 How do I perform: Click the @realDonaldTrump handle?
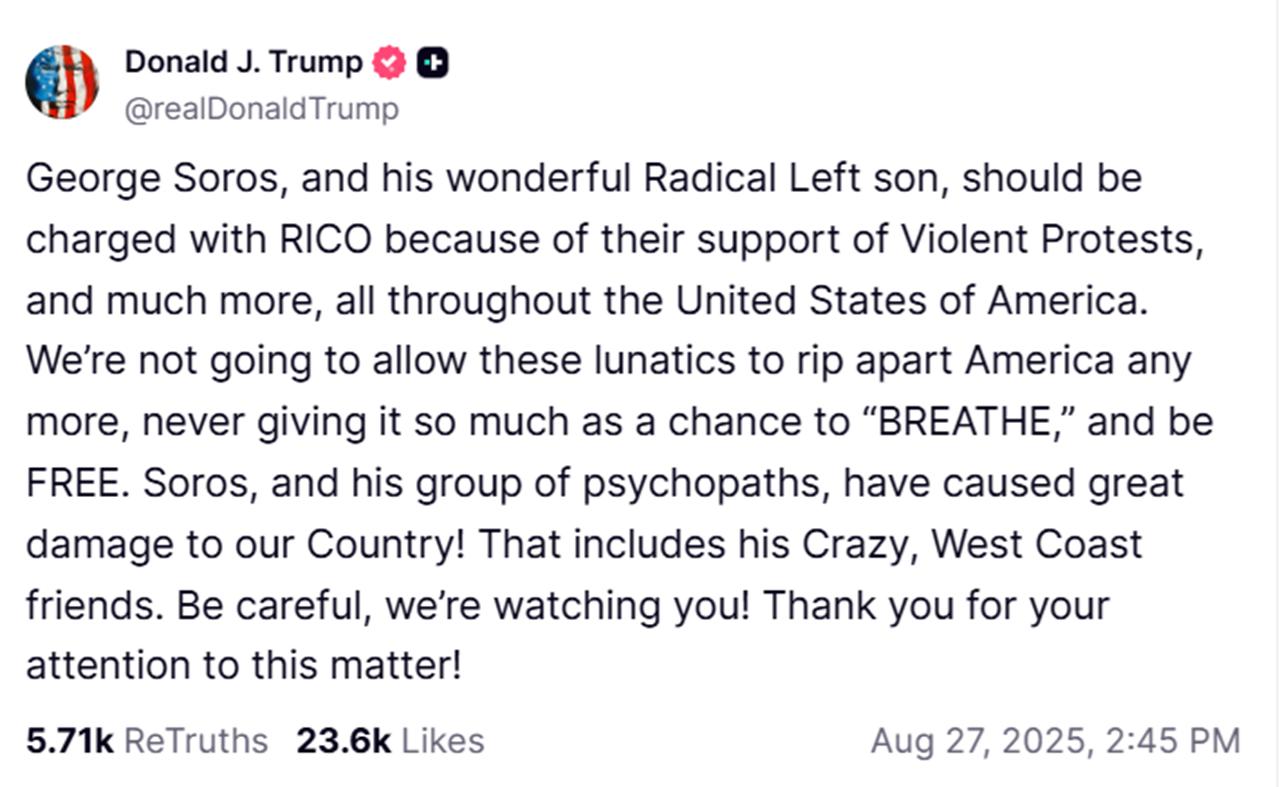coord(261,109)
